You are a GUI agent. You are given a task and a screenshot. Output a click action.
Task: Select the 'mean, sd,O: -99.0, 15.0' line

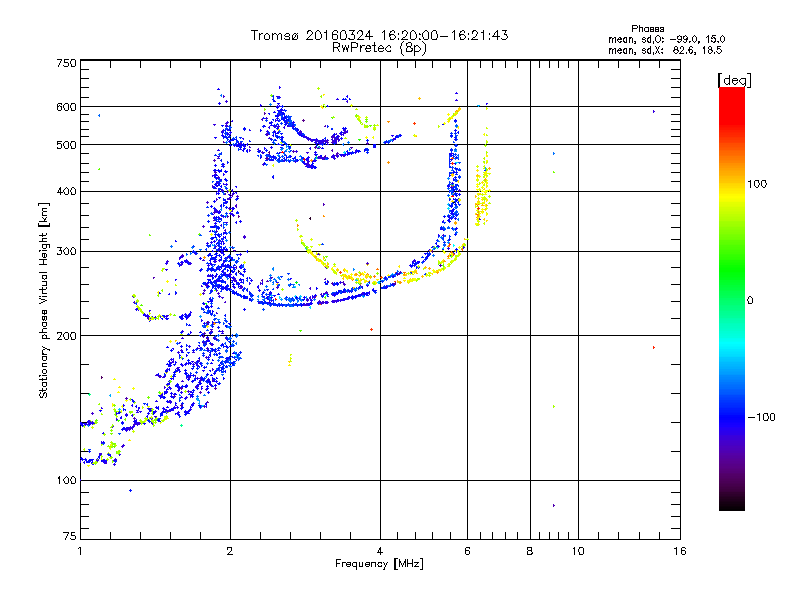point(666,39)
